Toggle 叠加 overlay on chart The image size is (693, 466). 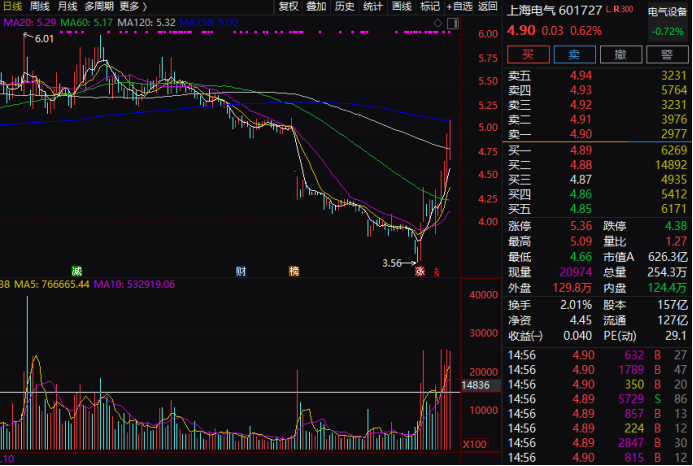(316, 6)
